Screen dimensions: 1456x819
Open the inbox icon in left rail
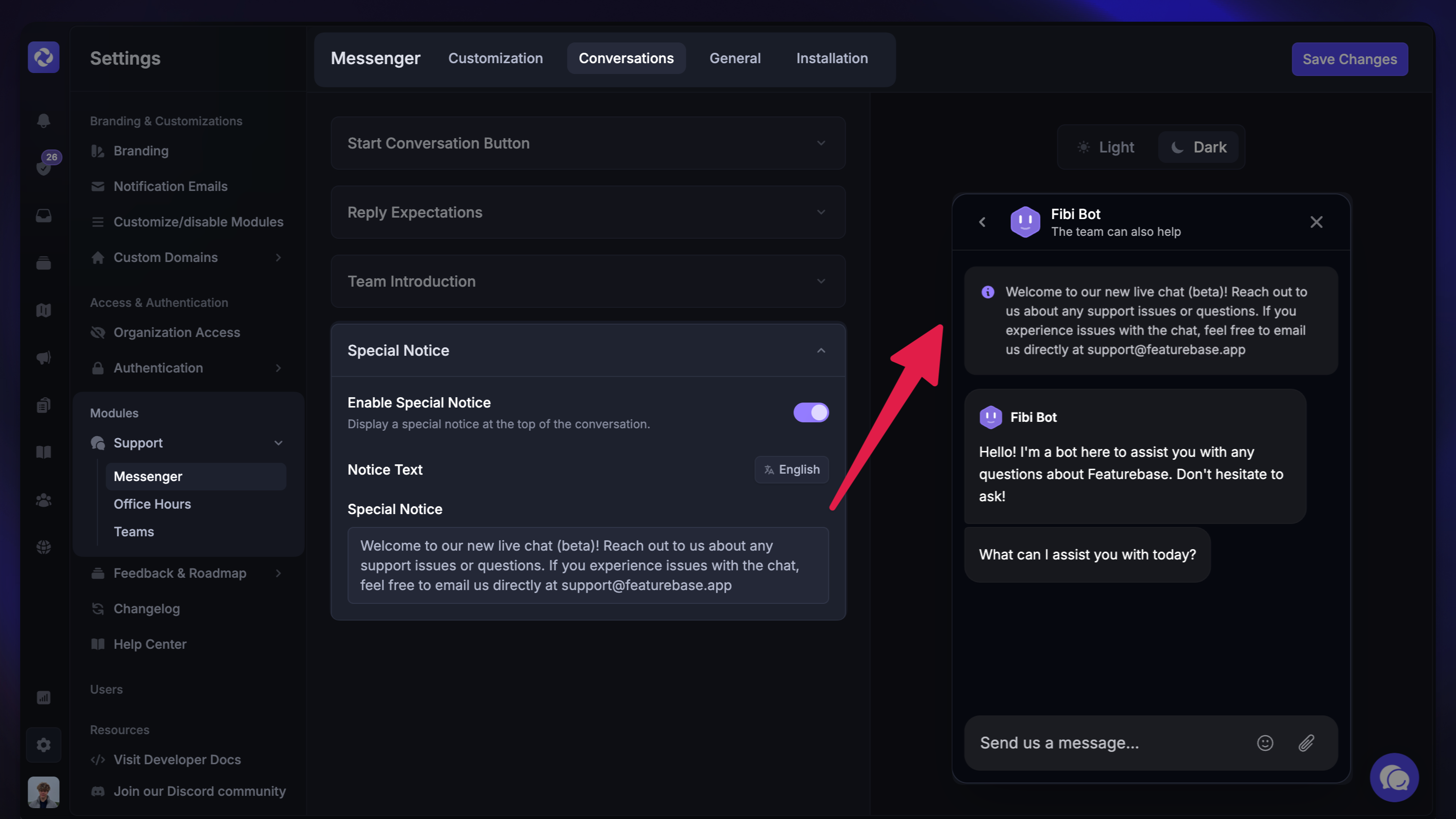click(x=43, y=215)
